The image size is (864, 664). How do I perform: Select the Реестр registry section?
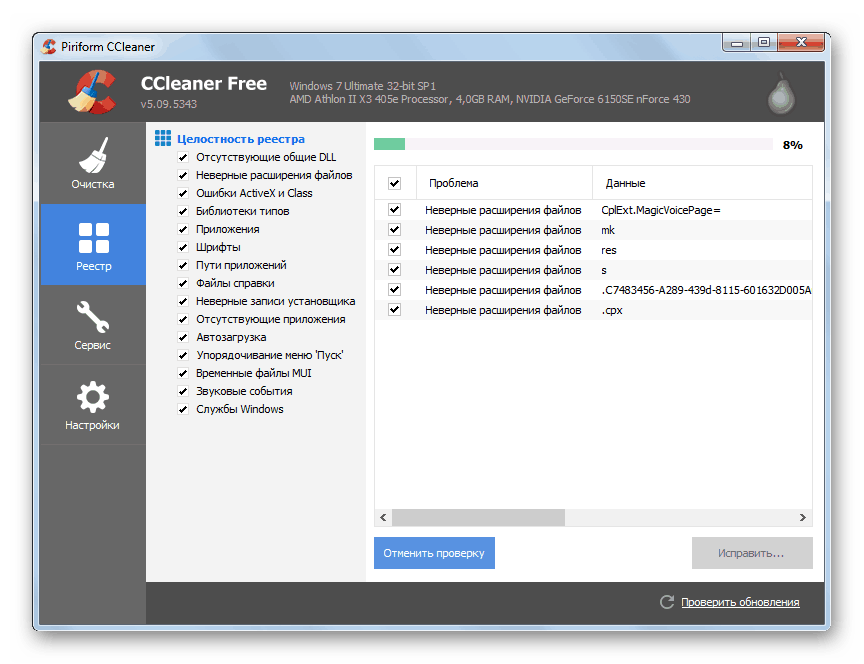tap(93, 245)
